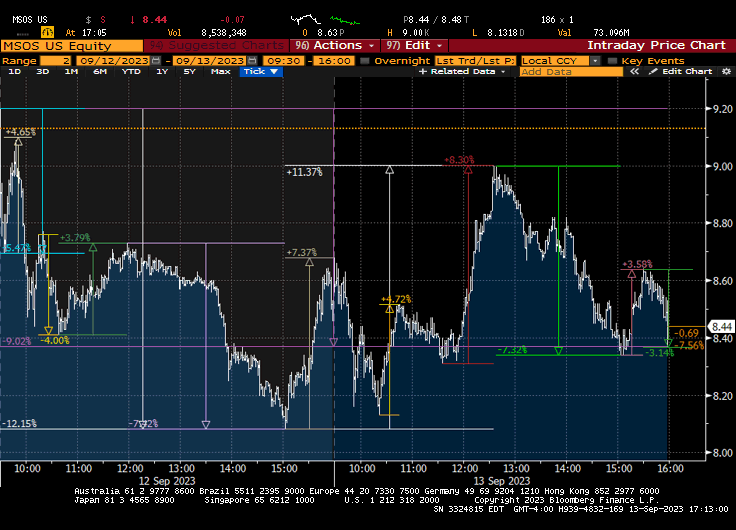The image size is (736, 530).
Task: Toggle the Key Events checkbox
Action: pos(612,61)
